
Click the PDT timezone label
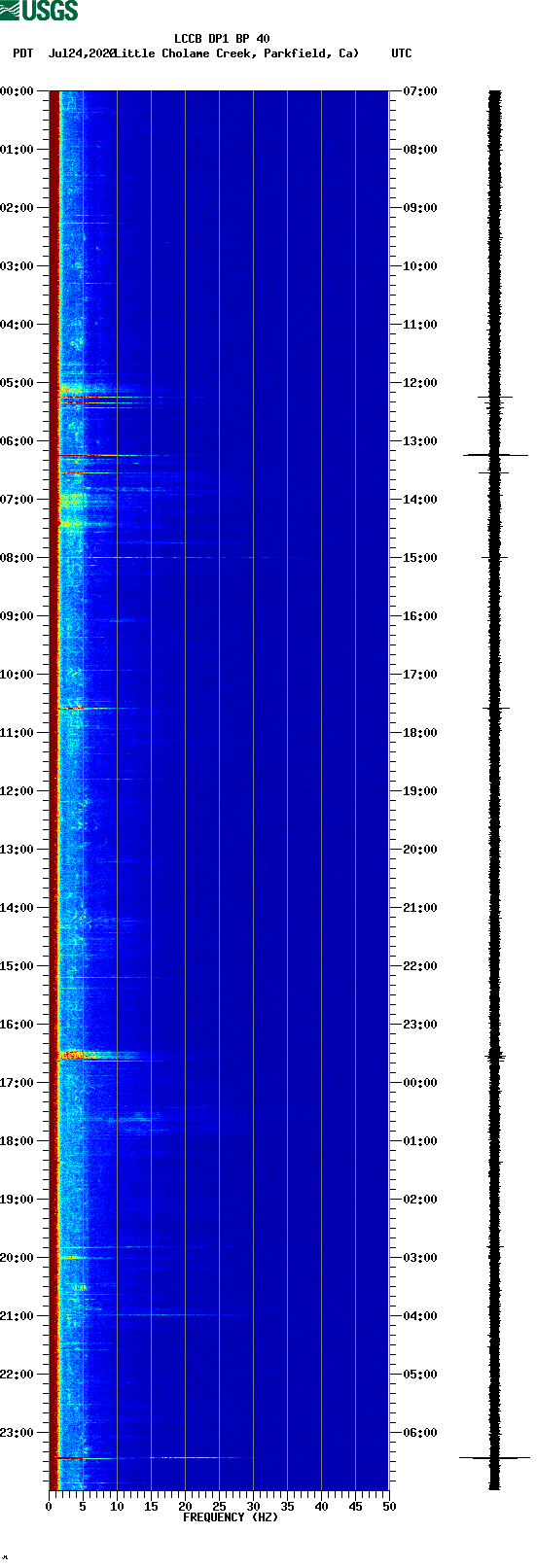point(23,53)
